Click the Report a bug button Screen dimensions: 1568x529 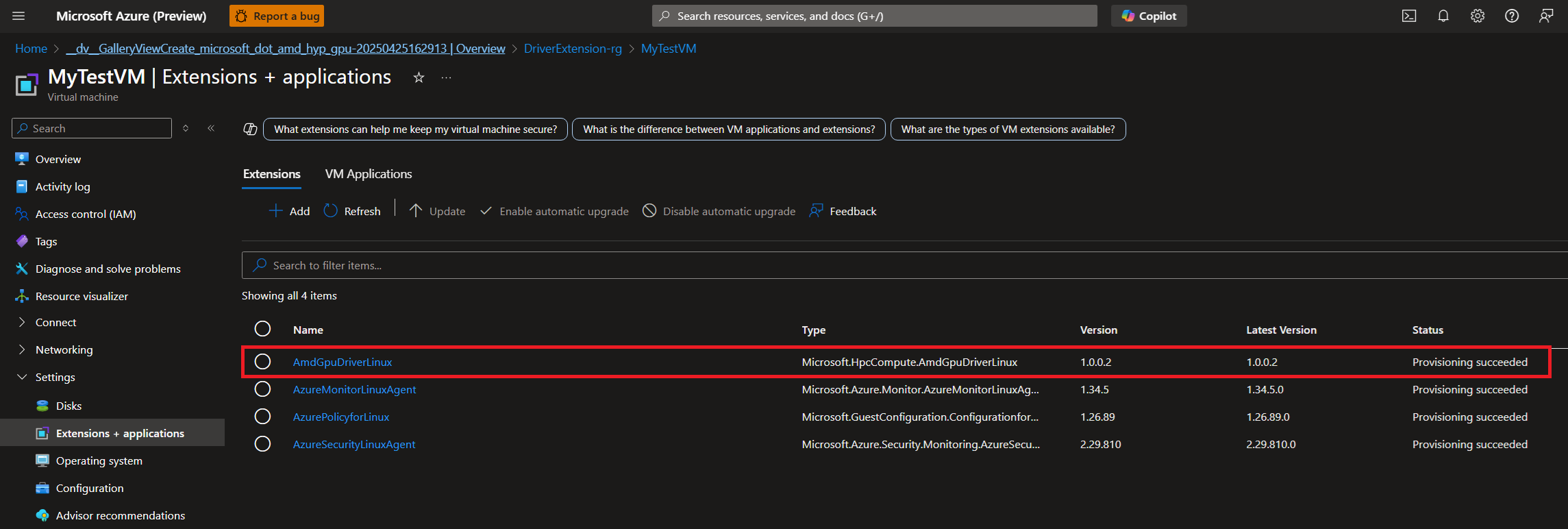tap(277, 16)
